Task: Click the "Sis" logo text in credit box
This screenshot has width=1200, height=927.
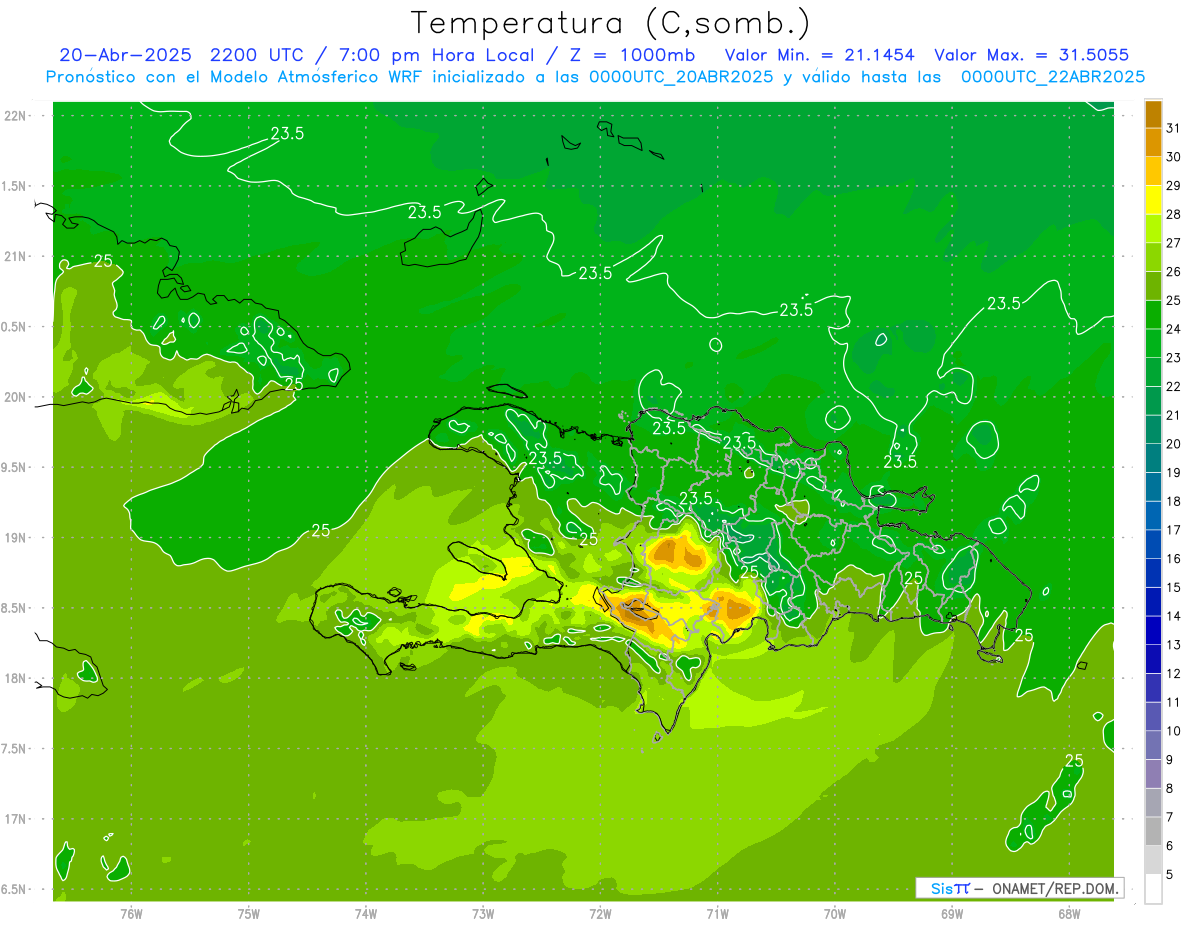Action: (941, 888)
